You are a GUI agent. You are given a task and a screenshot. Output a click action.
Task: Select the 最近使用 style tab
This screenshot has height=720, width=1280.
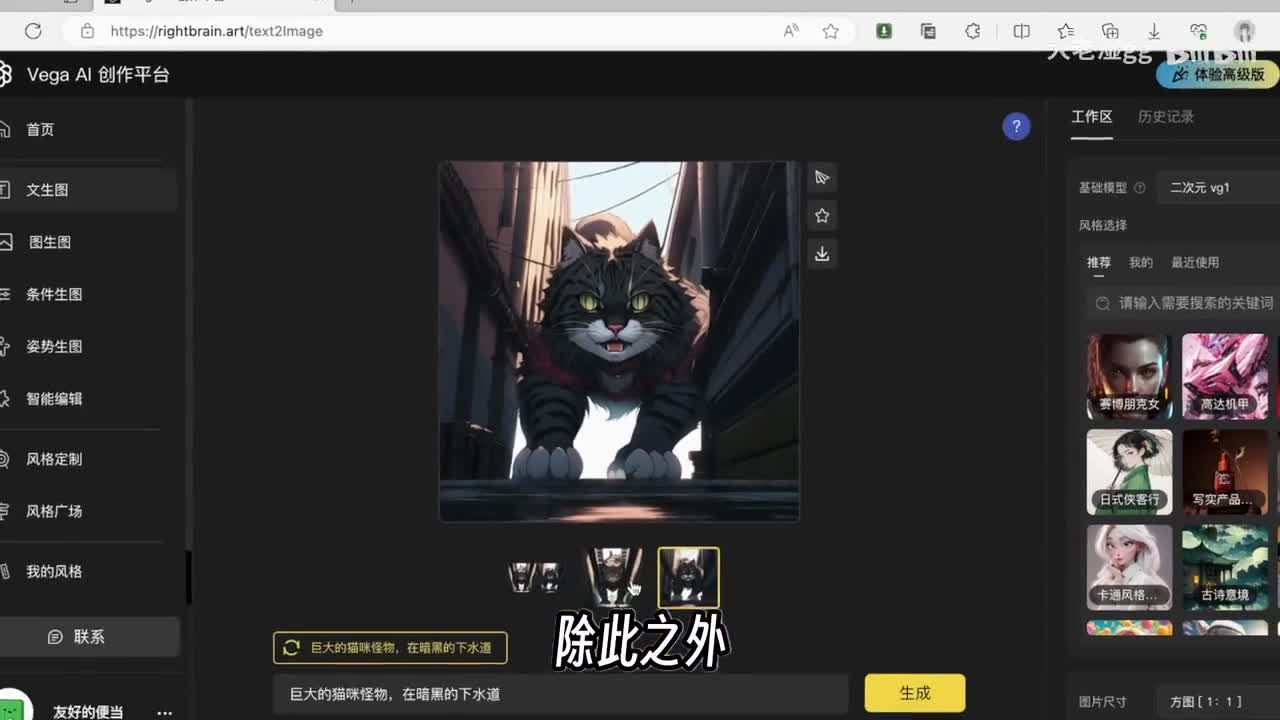pos(1195,262)
